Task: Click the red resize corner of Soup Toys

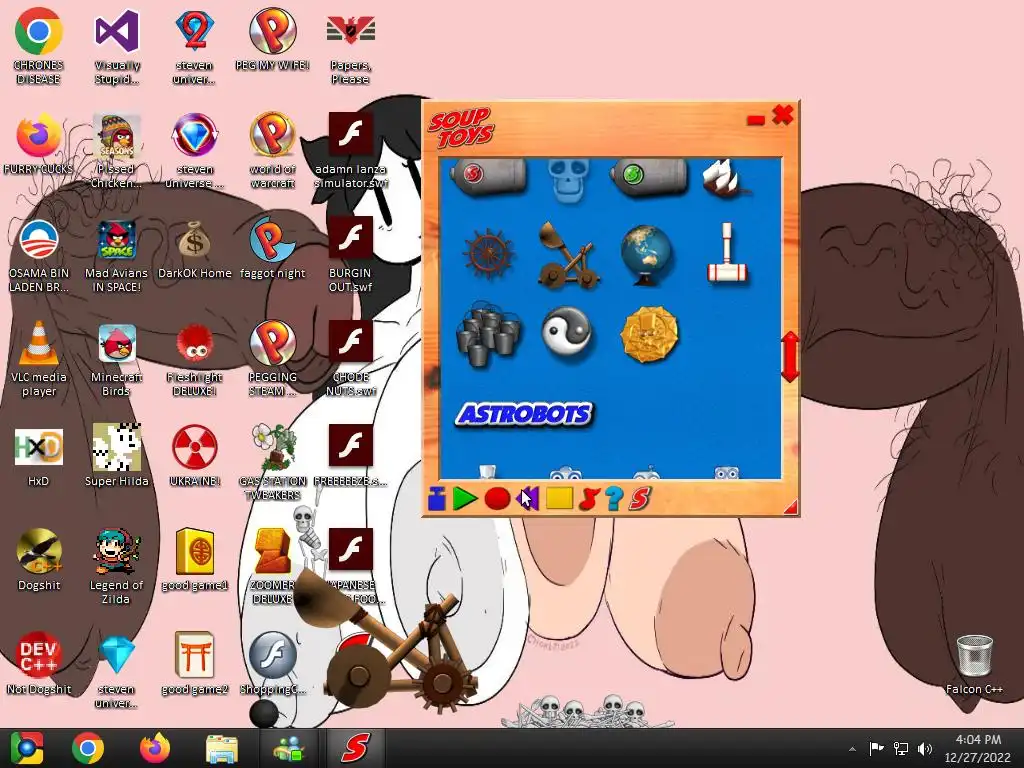Action: [791, 507]
